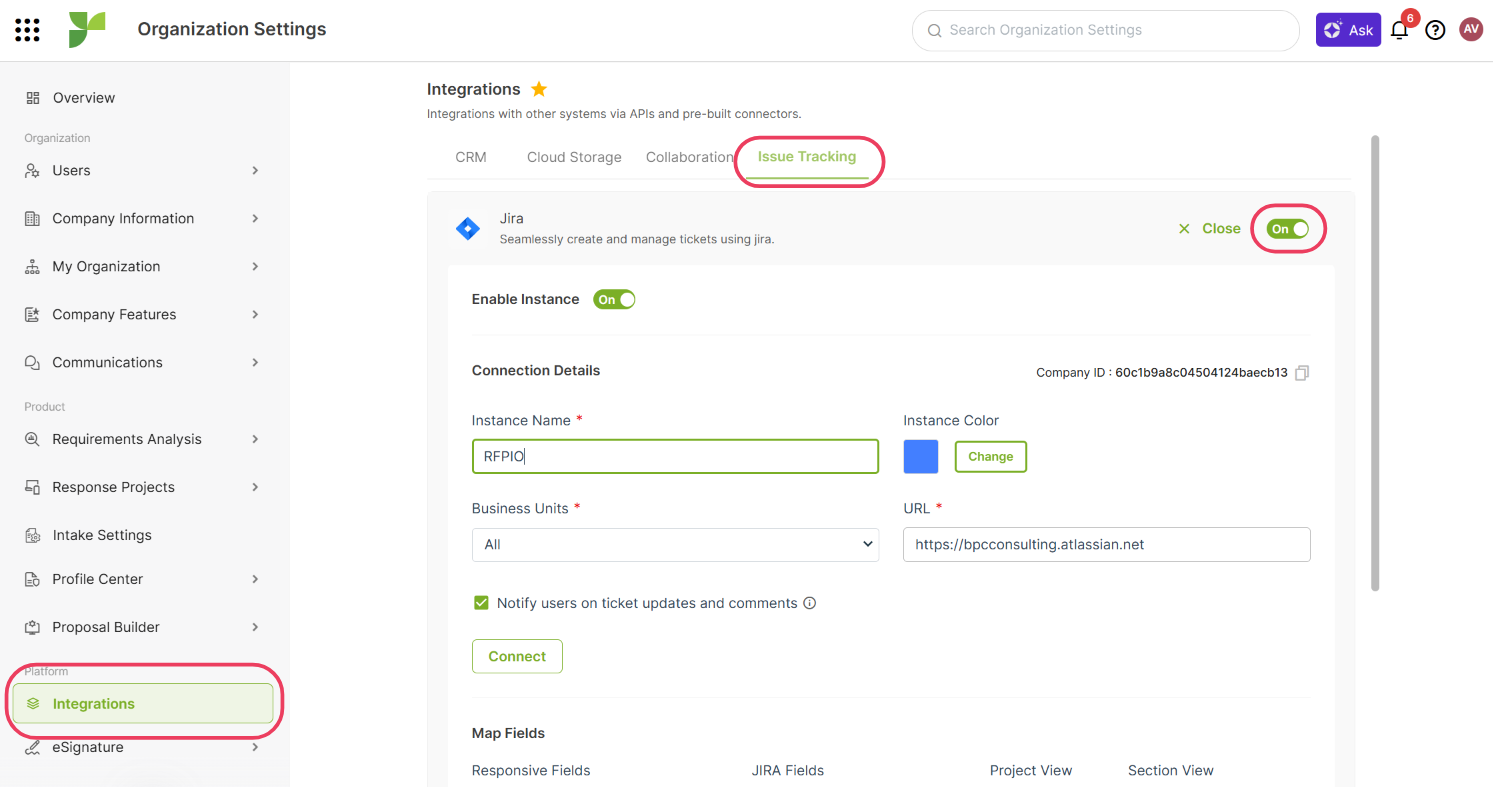The width and height of the screenshot is (1493, 787).
Task: Click the Change color button
Action: [x=991, y=457]
